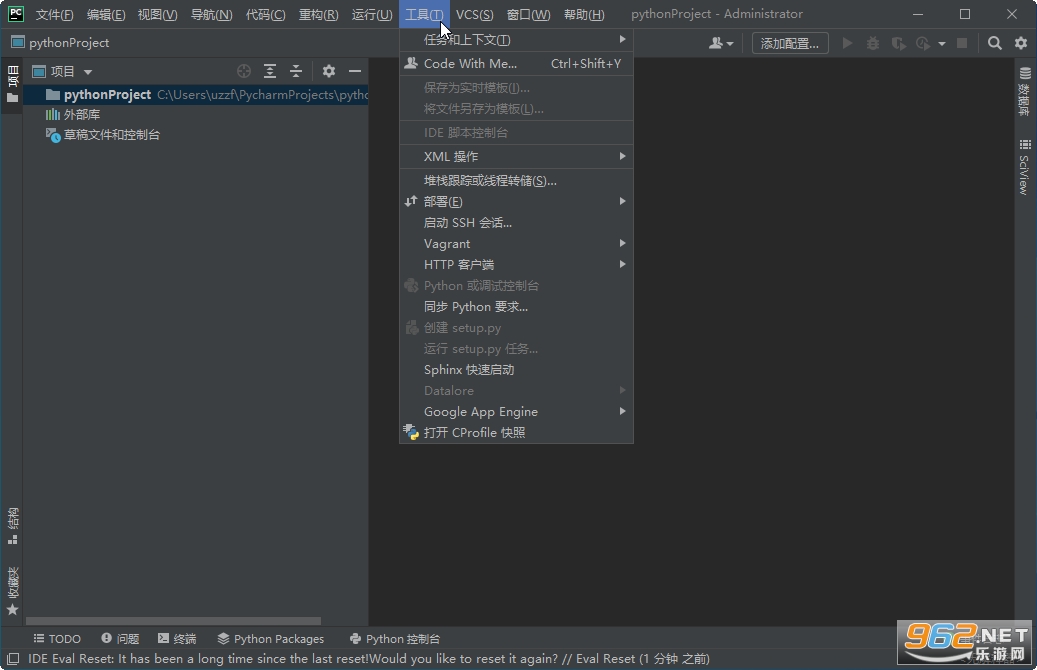Choose 启动 SSH 会话... entry
Image resolution: width=1037 pixels, height=670 pixels.
tap(517, 222)
